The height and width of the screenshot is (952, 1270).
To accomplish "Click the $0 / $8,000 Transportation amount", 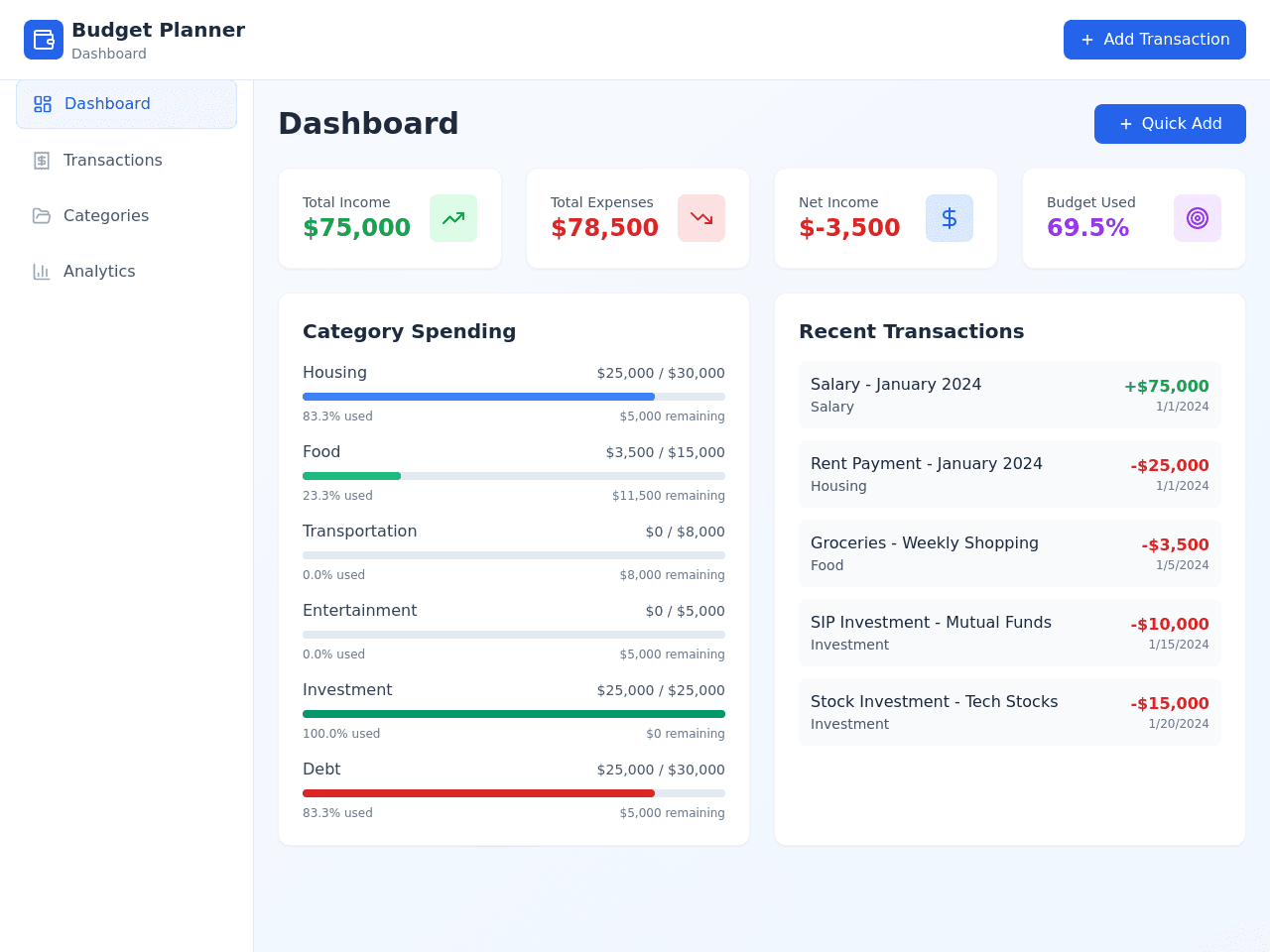I will tap(685, 532).
